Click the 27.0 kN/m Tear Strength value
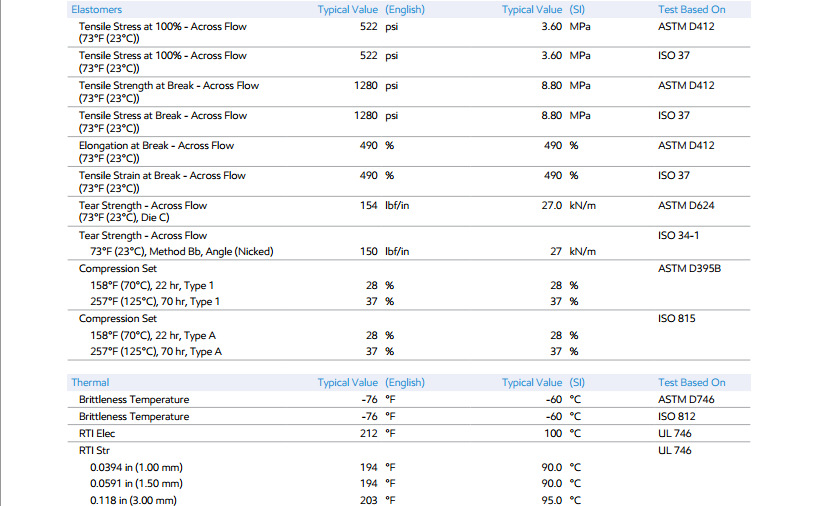817x506 pixels. pyautogui.click(x=568, y=205)
